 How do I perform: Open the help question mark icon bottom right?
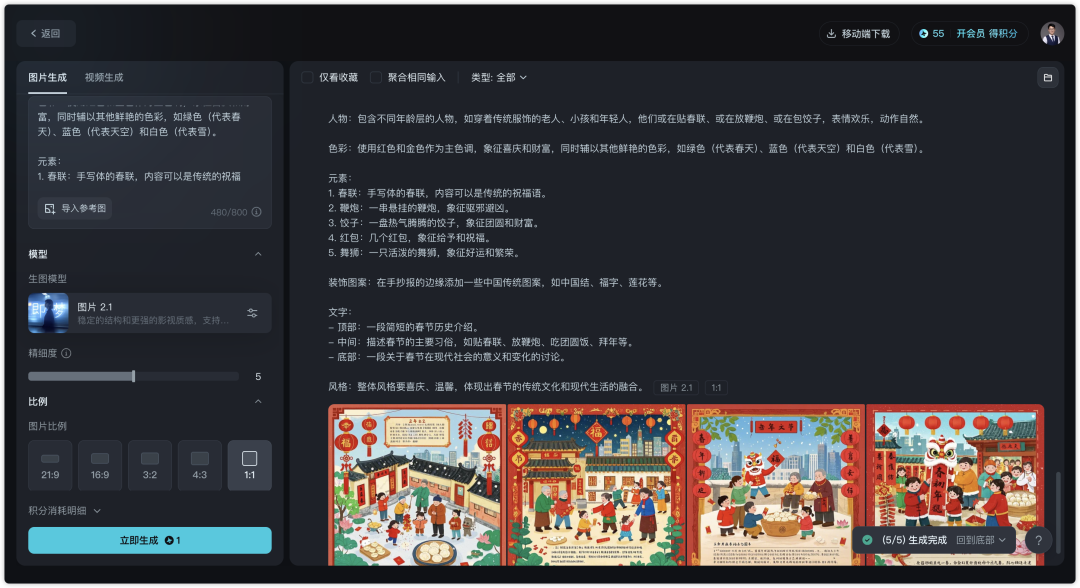click(1038, 540)
